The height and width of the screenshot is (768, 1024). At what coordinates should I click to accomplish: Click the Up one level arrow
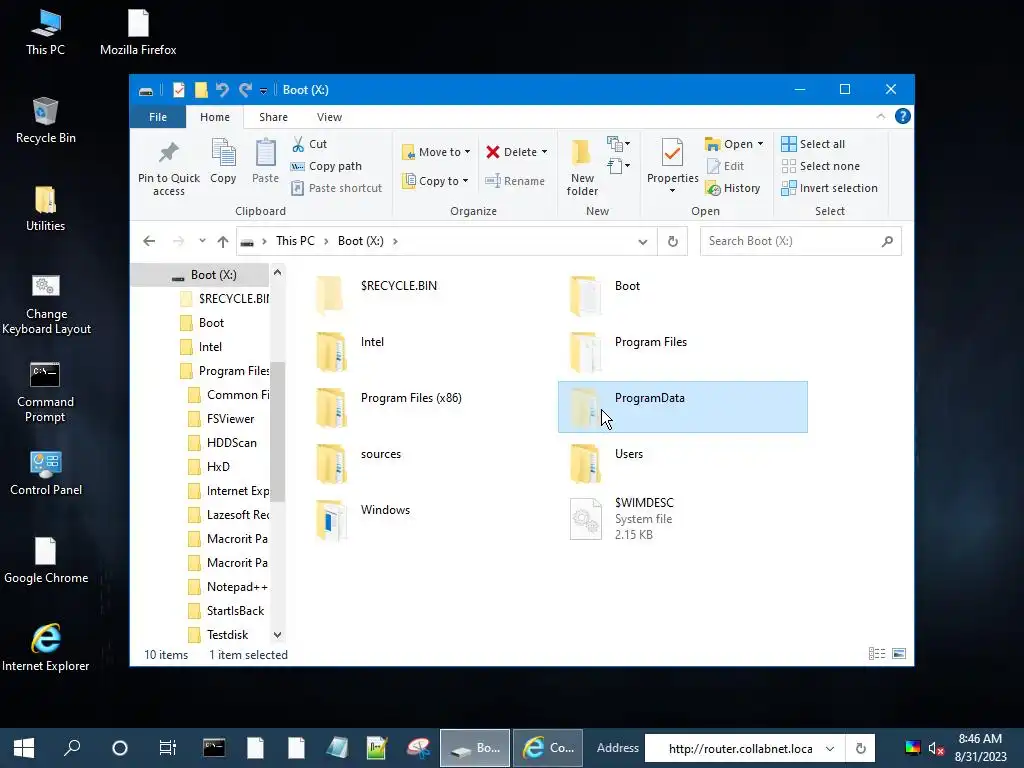pos(223,241)
